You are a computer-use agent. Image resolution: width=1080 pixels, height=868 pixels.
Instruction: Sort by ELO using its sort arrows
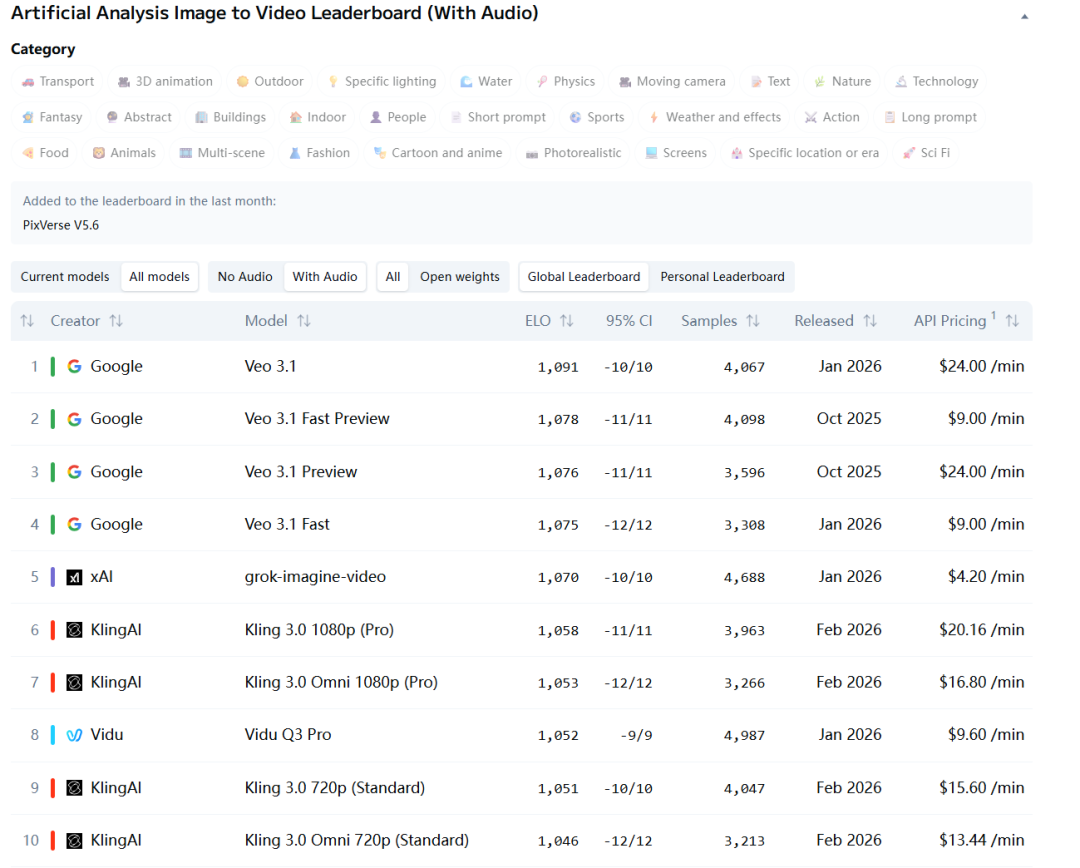[567, 321]
